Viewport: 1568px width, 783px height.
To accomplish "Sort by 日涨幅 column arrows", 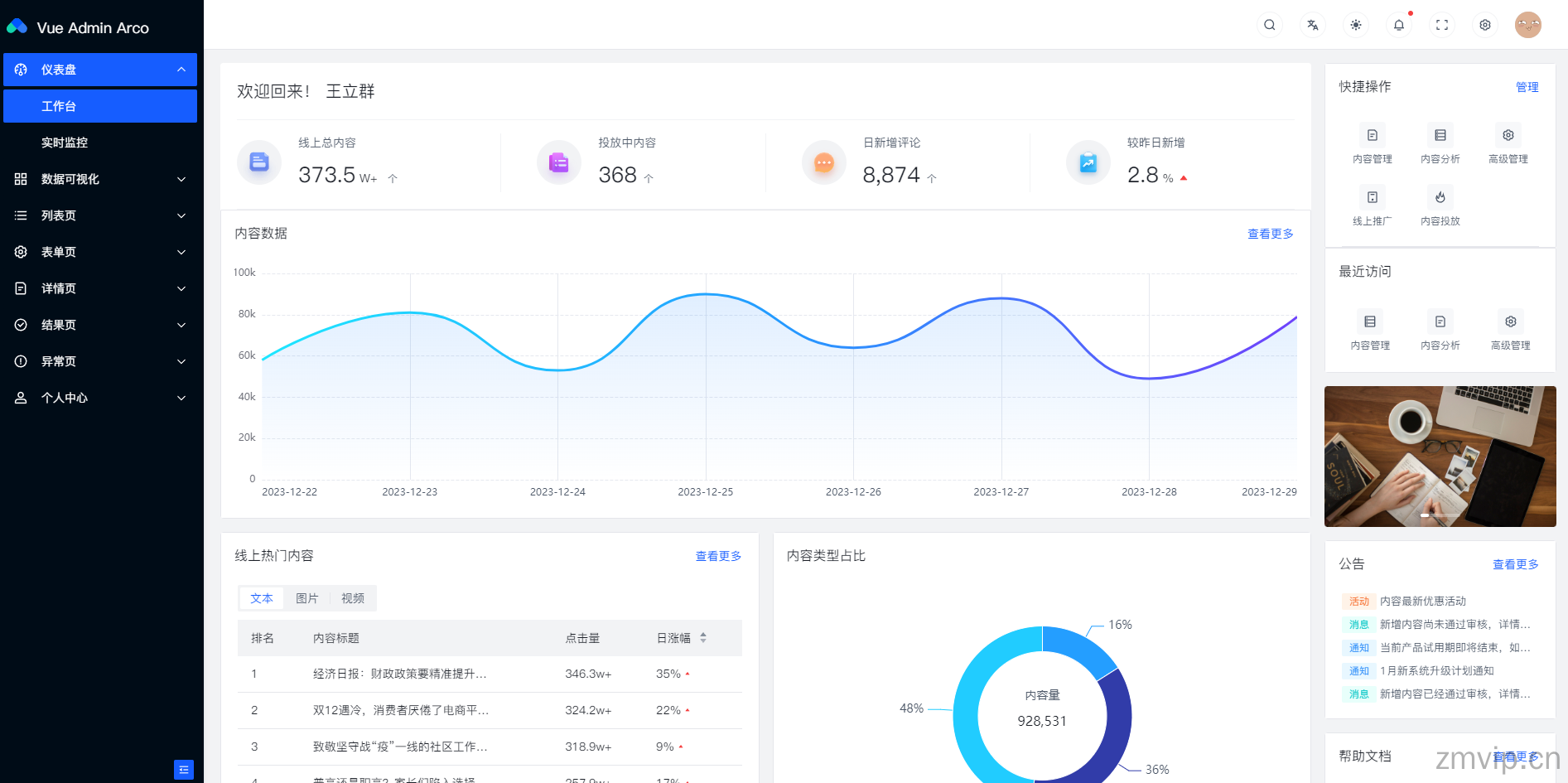I will pos(703,638).
